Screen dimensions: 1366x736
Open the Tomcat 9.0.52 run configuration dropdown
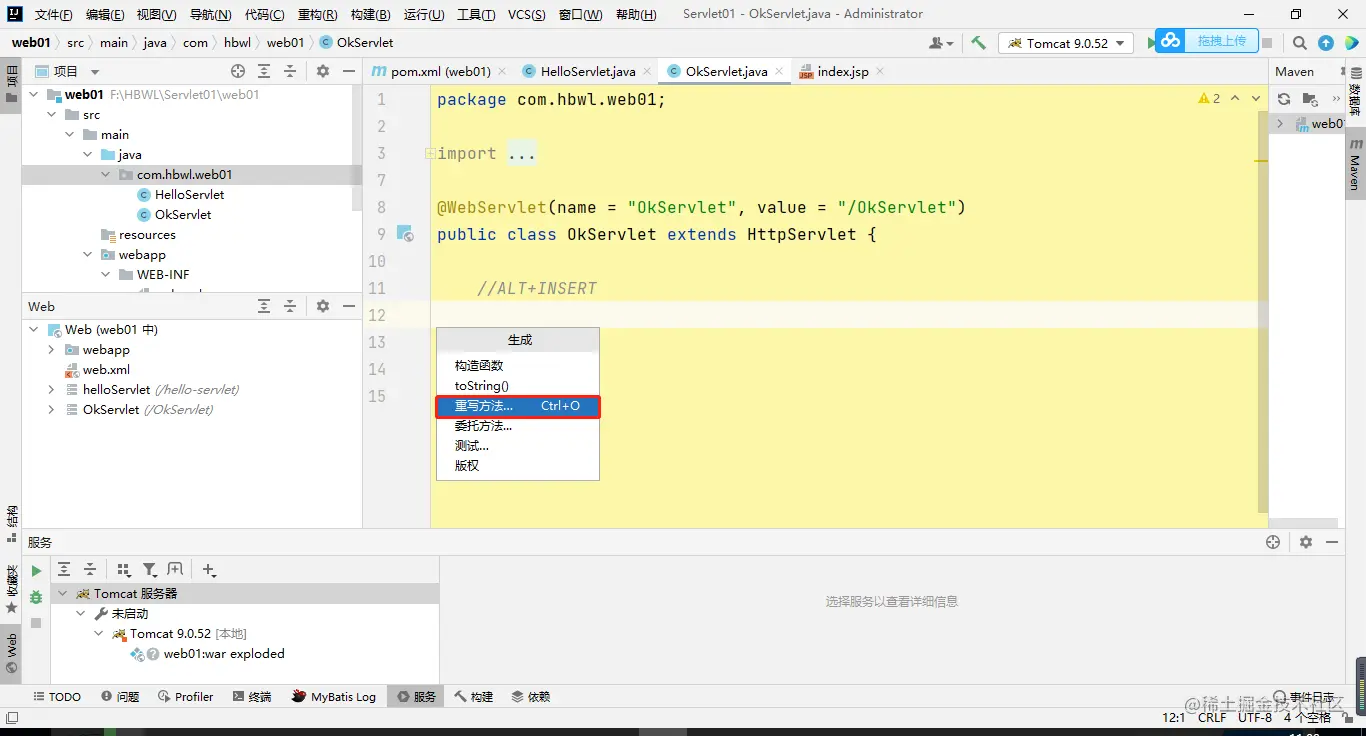coord(1066,43)
